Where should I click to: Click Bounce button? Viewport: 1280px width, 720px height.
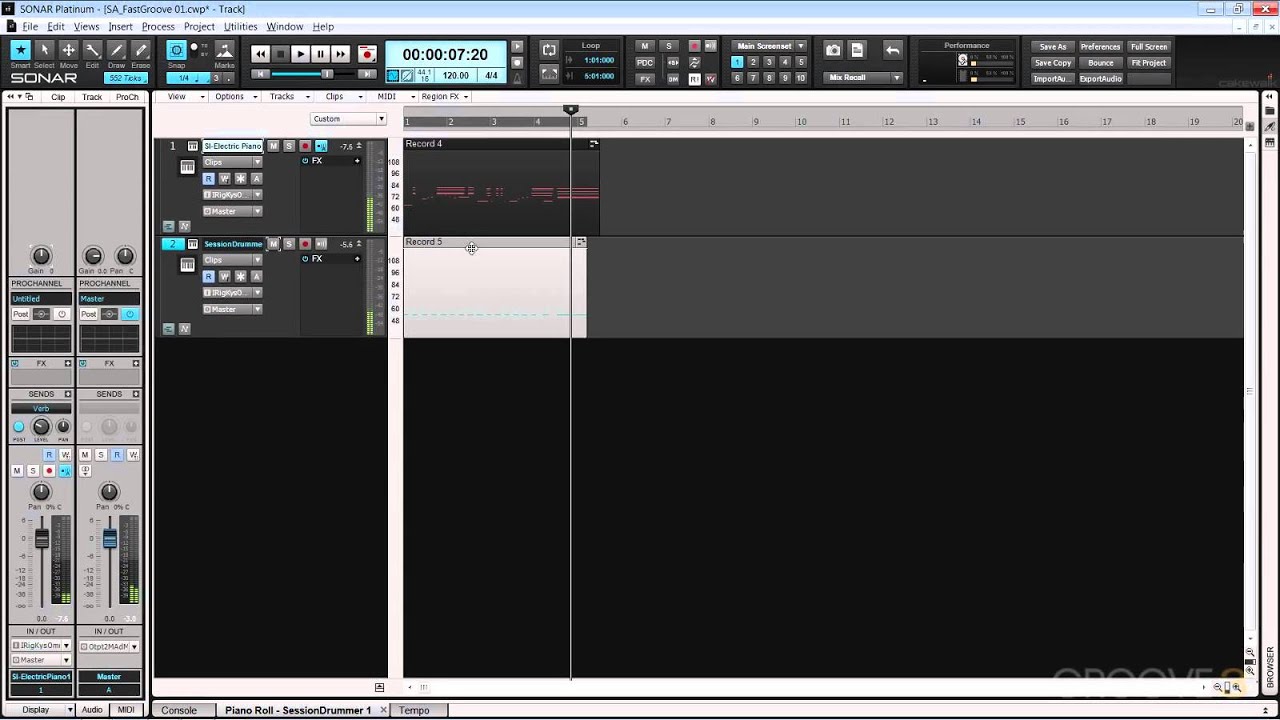coord(1100,62)
